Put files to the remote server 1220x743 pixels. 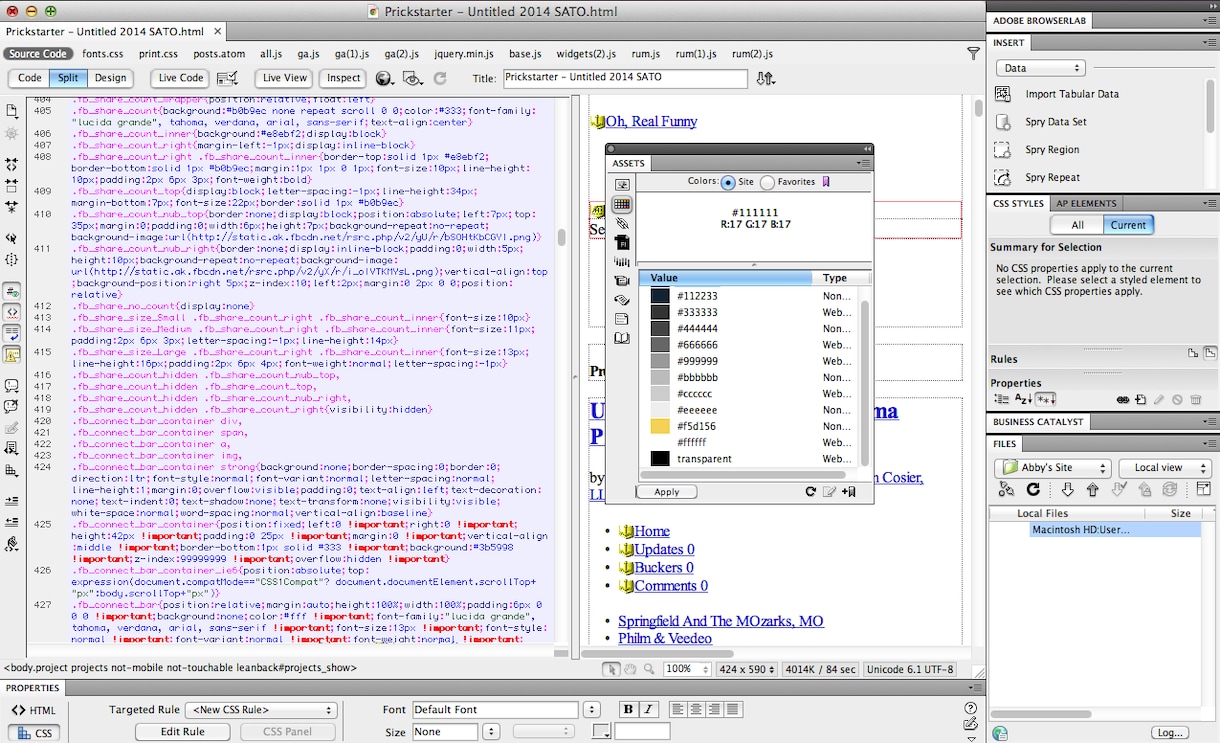coord(1093,489)
